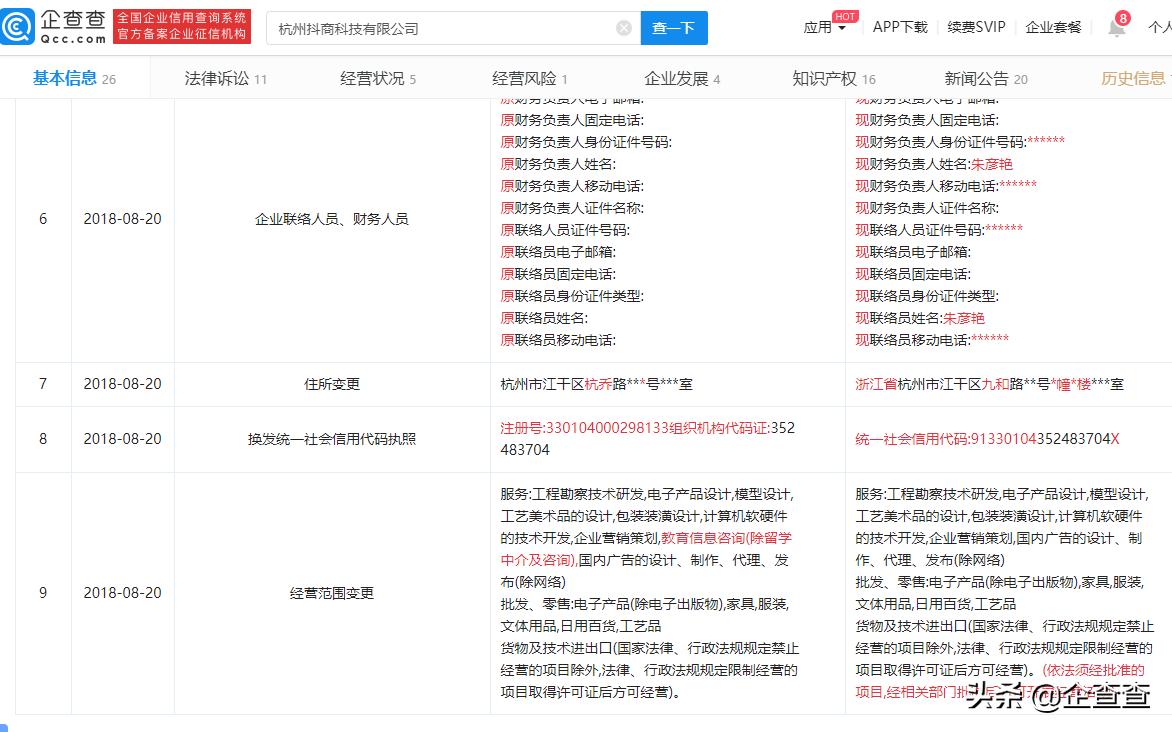Screen dimensions: 1172x732
Task: Click inside the company name search field
Action: (440, 27)
